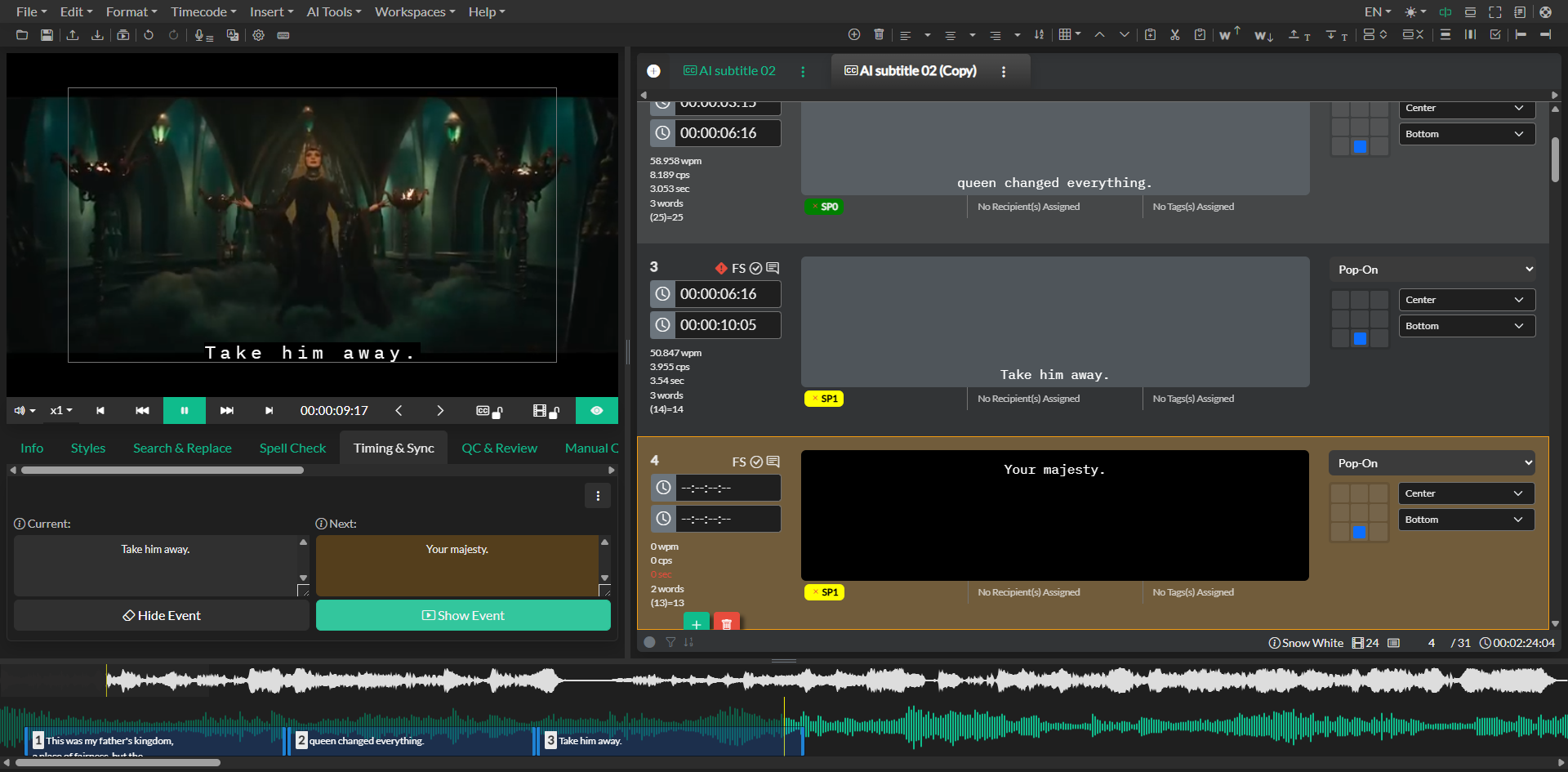Image resolution: width=1568 pixels, height=772 pixels.
Task: Click the export download arrow icon
Action: coord(97,35)
